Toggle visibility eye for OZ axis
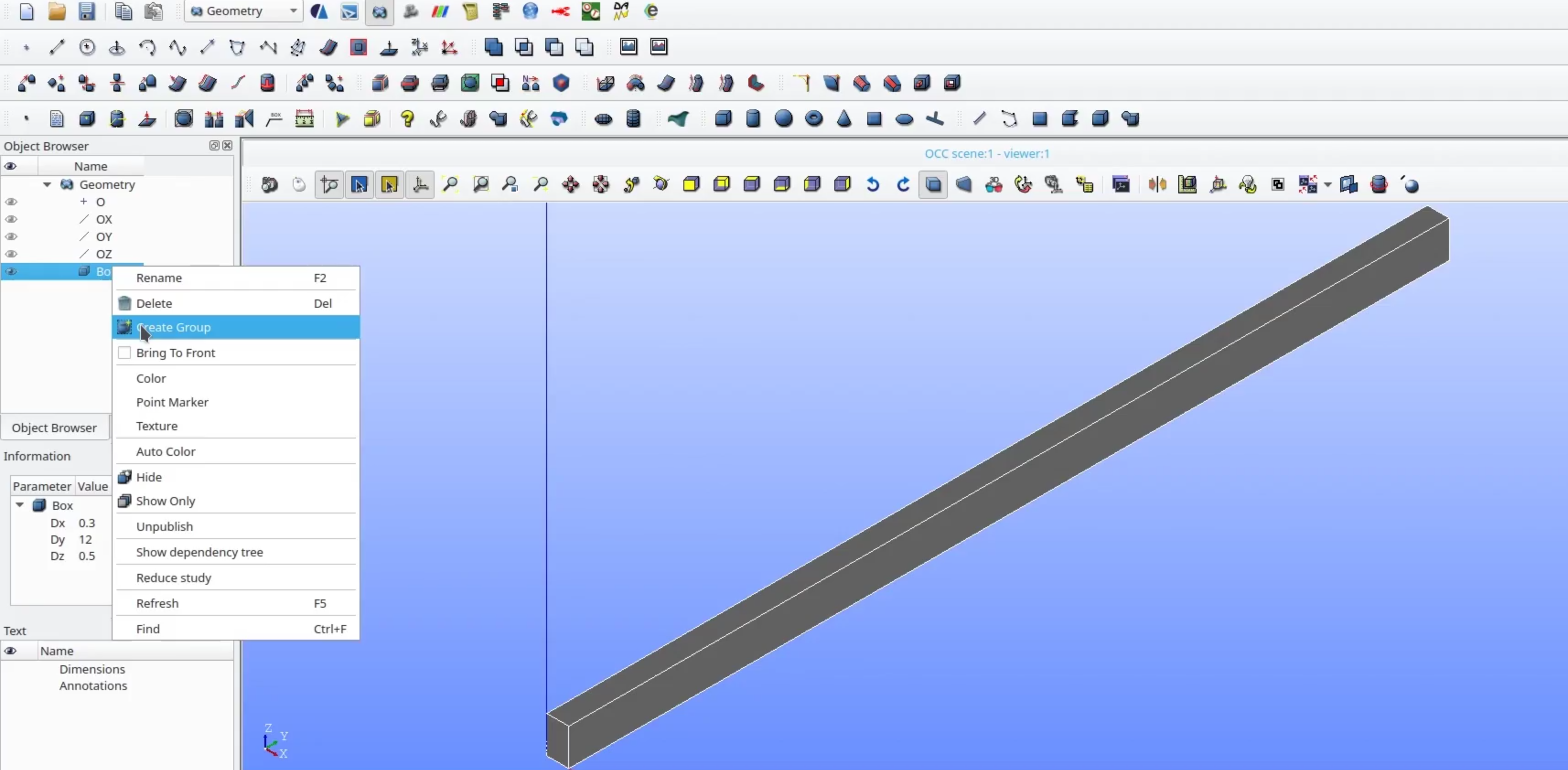1568x770 pixels. [11, 254]
